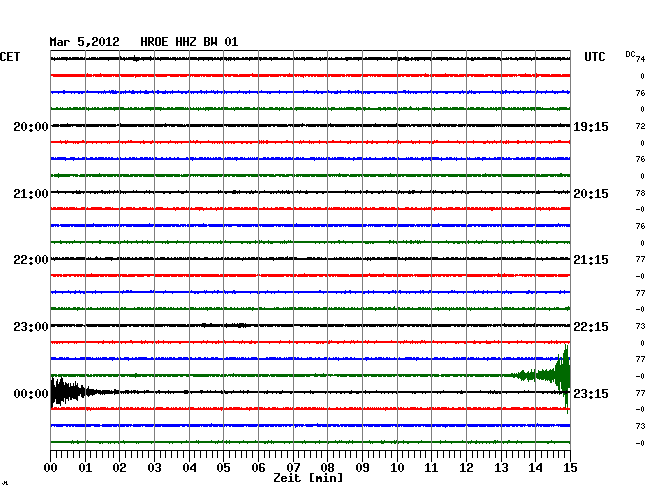Screen dimensions: 650x494
Task: Click minute tick label "15" on time axis
Action: coord(570,467)
